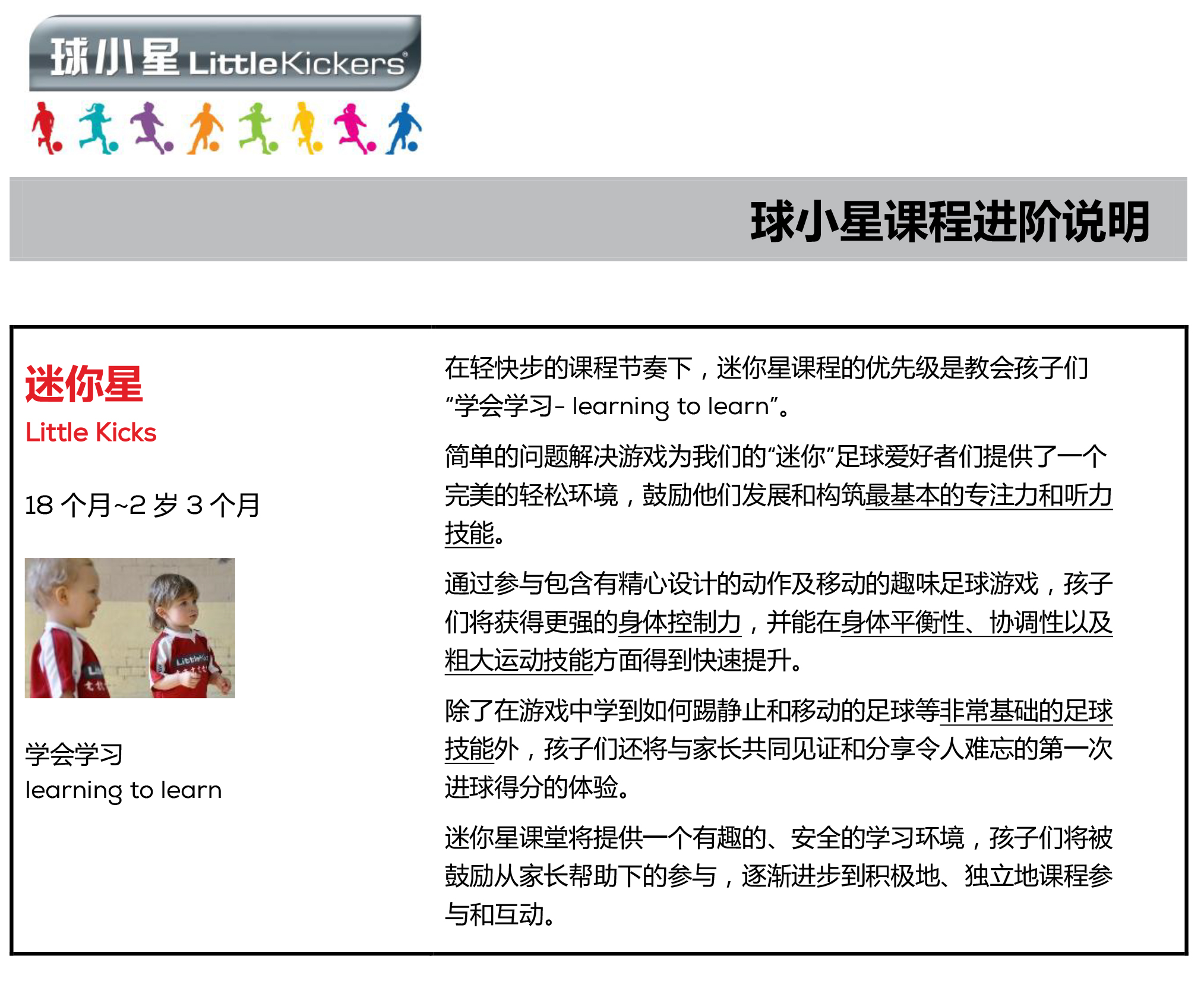This screenshot has height=997, width=1204.
Task: Click the photo of two toddlers
Action: 129,627
